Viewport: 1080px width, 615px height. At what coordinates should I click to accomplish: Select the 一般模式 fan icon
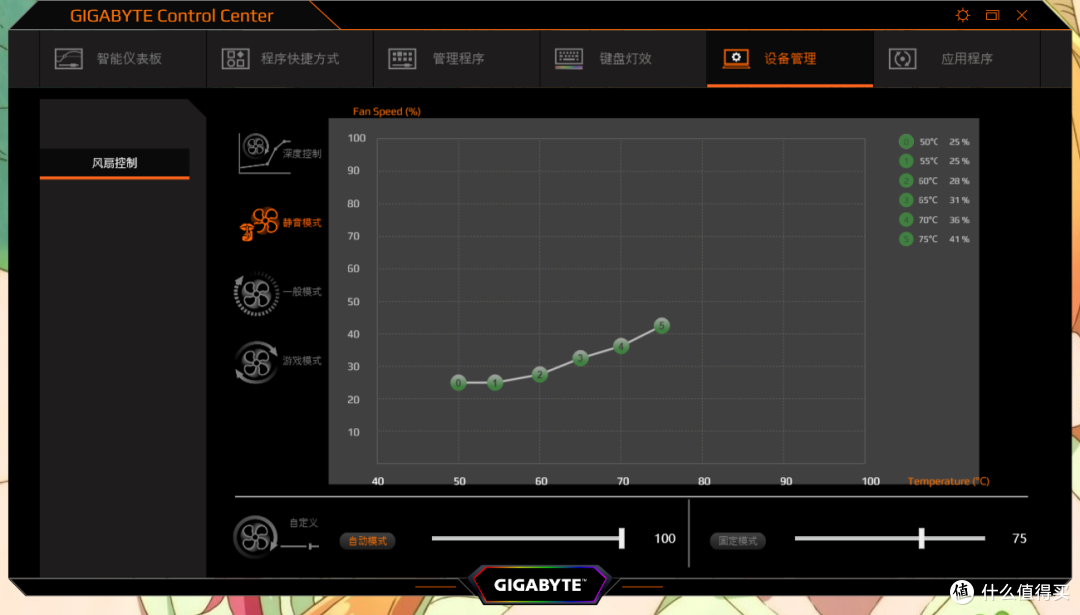click(x=256, y=294)
